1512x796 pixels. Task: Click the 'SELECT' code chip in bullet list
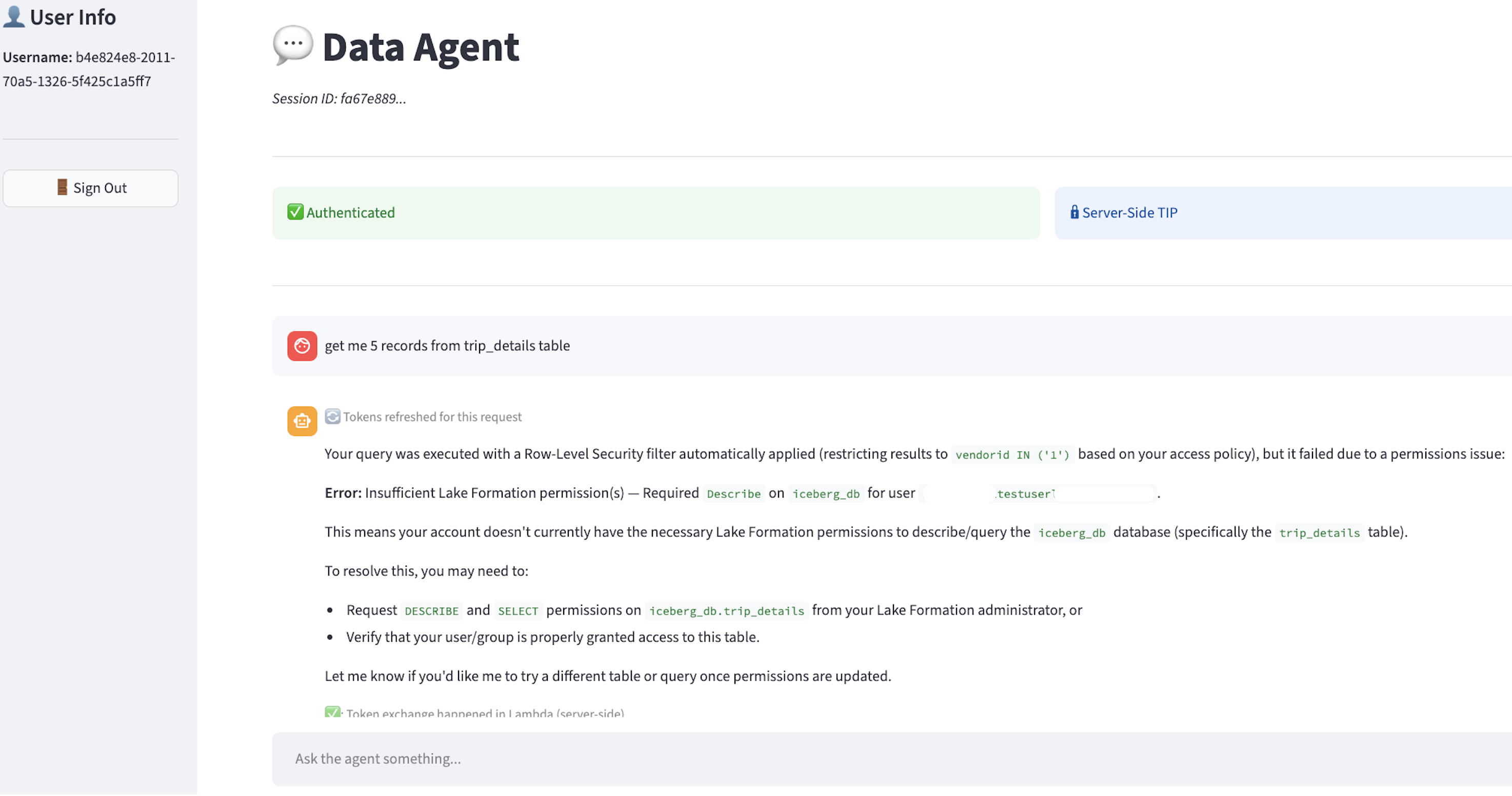[519, 611]
